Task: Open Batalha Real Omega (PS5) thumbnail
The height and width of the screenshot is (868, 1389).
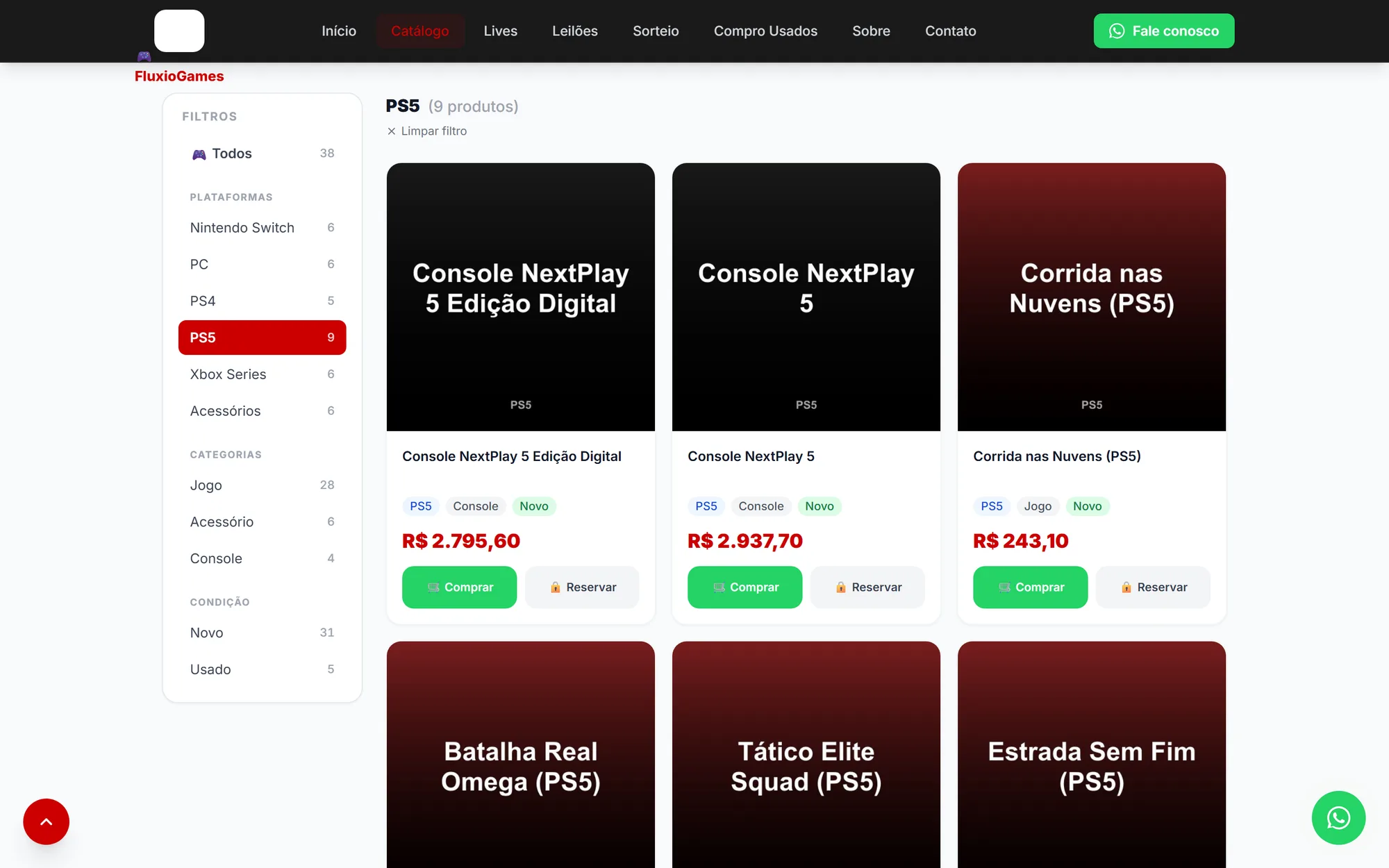Action: (520, 755)
